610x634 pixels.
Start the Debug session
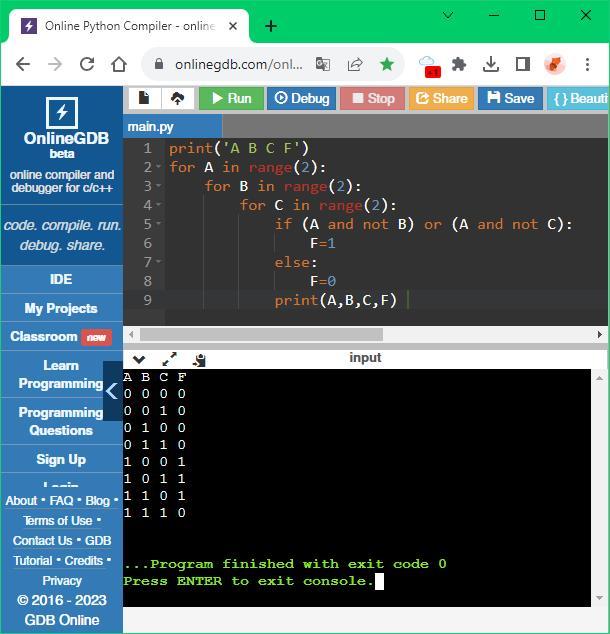coord(302,98)
